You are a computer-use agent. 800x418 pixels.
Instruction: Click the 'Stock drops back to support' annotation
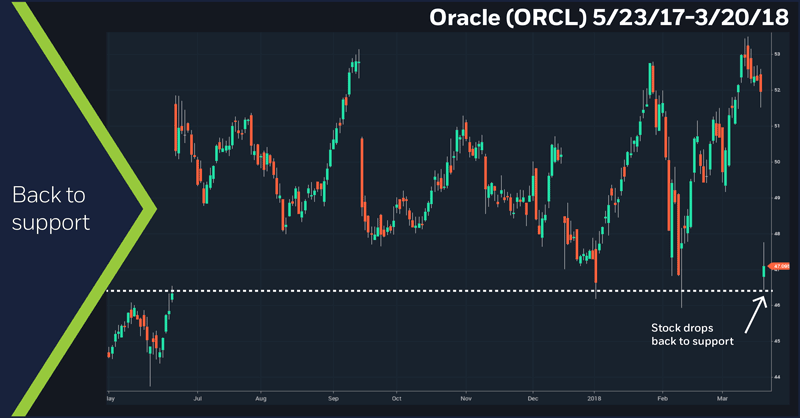click(x=692, y=334)
